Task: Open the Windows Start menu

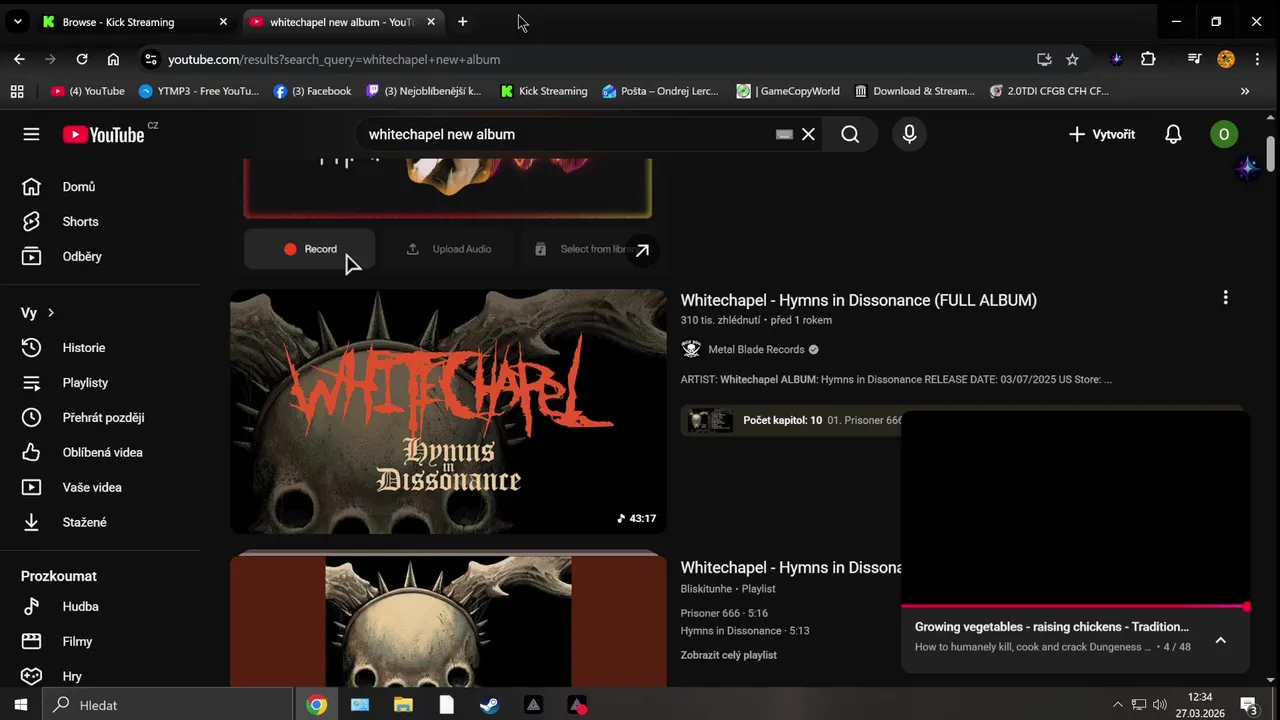Action: tap(20, 705)
